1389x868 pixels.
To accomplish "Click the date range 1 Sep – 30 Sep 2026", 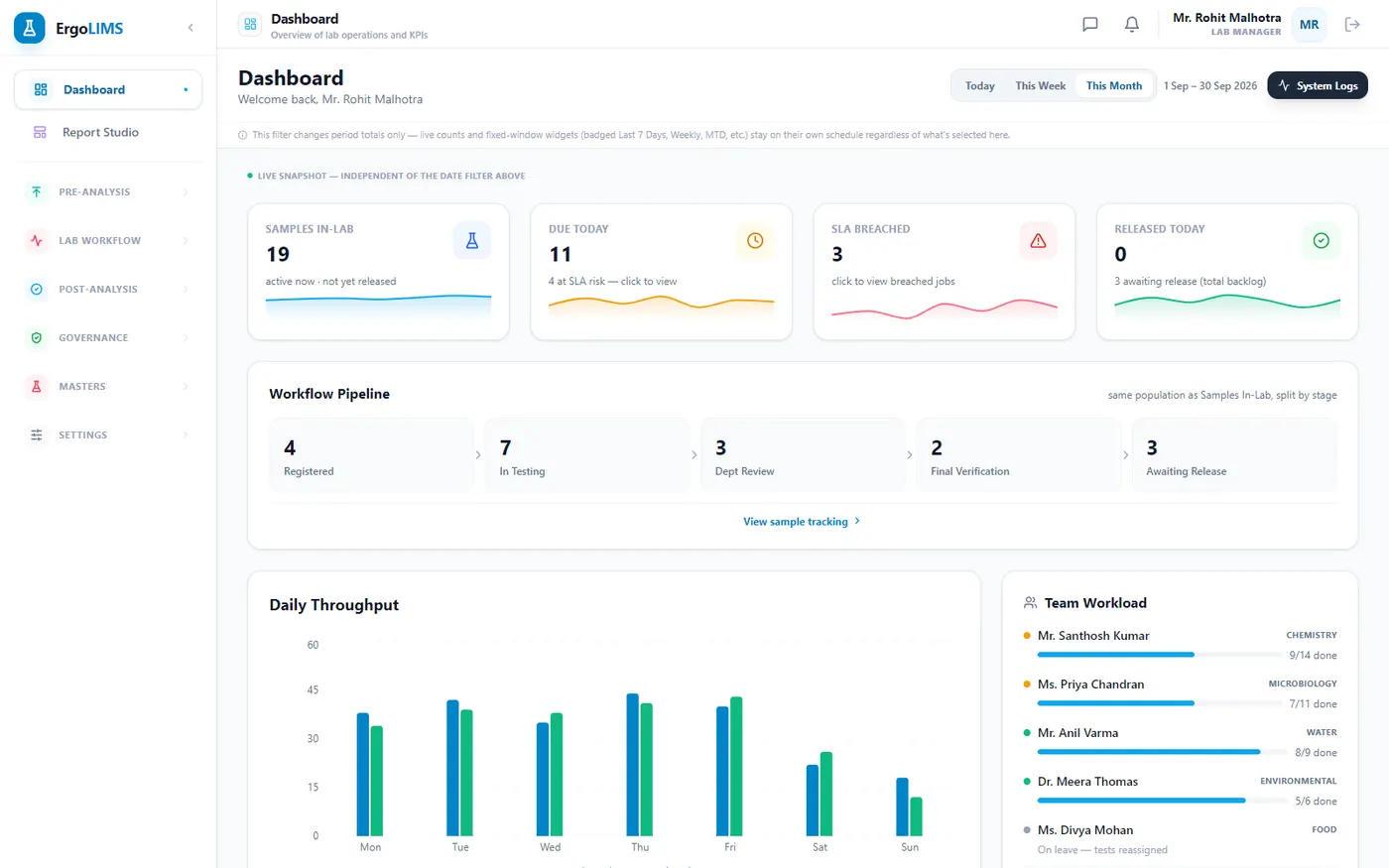I will 1210,86.
